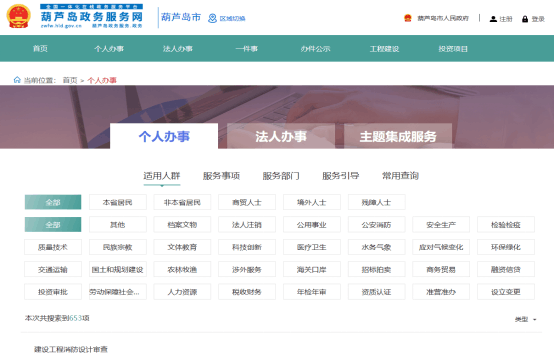Image resolution: width=554 pixels, height=364 pixels.
Task: Click the region switch location icon
Action: (212, 18)
